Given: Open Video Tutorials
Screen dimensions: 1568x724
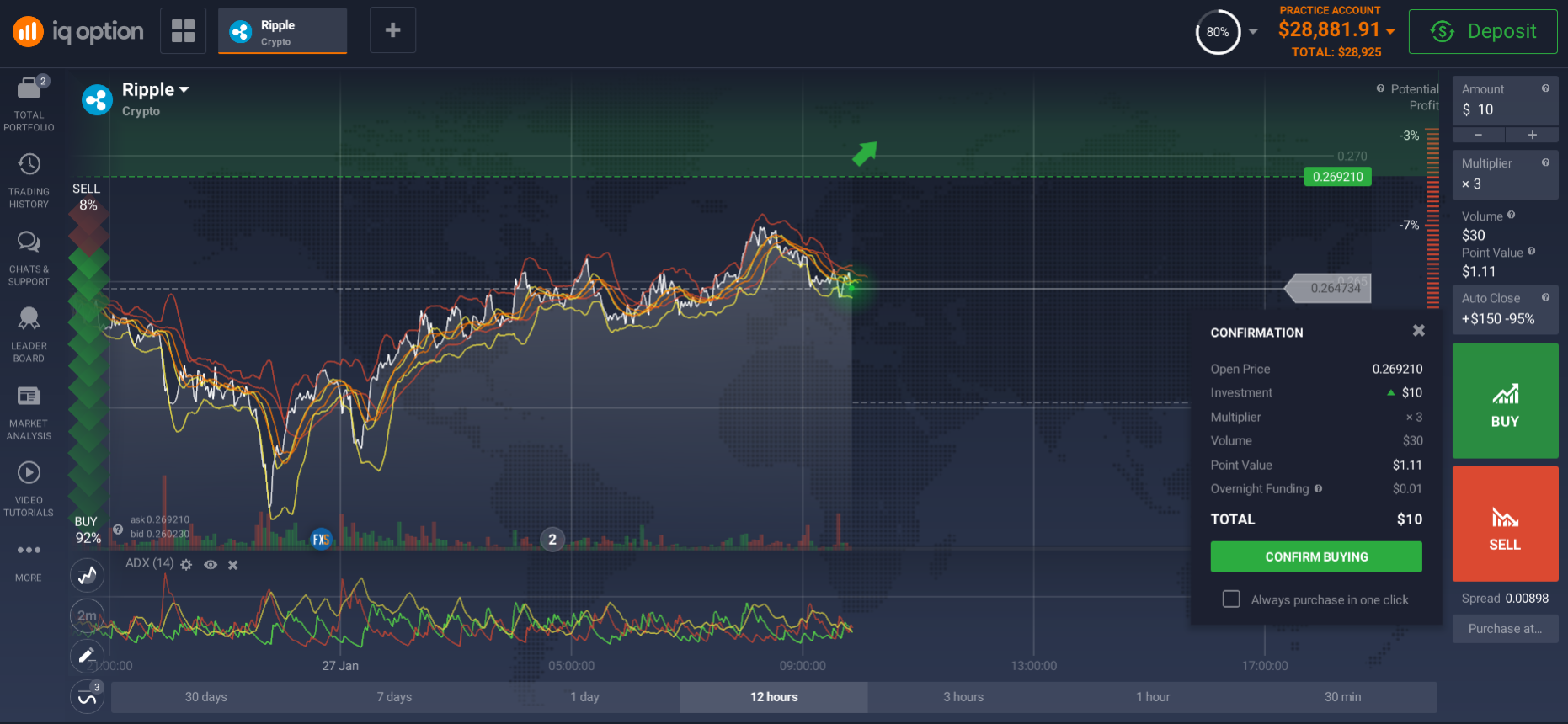Looking at the screenshot, I should 29,489.
